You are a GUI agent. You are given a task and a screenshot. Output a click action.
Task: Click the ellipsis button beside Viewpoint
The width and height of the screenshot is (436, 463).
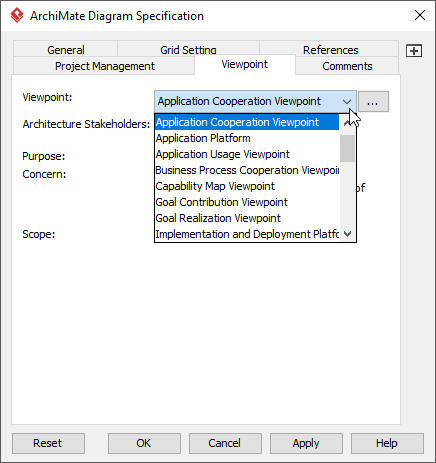[x=373, y=101]
